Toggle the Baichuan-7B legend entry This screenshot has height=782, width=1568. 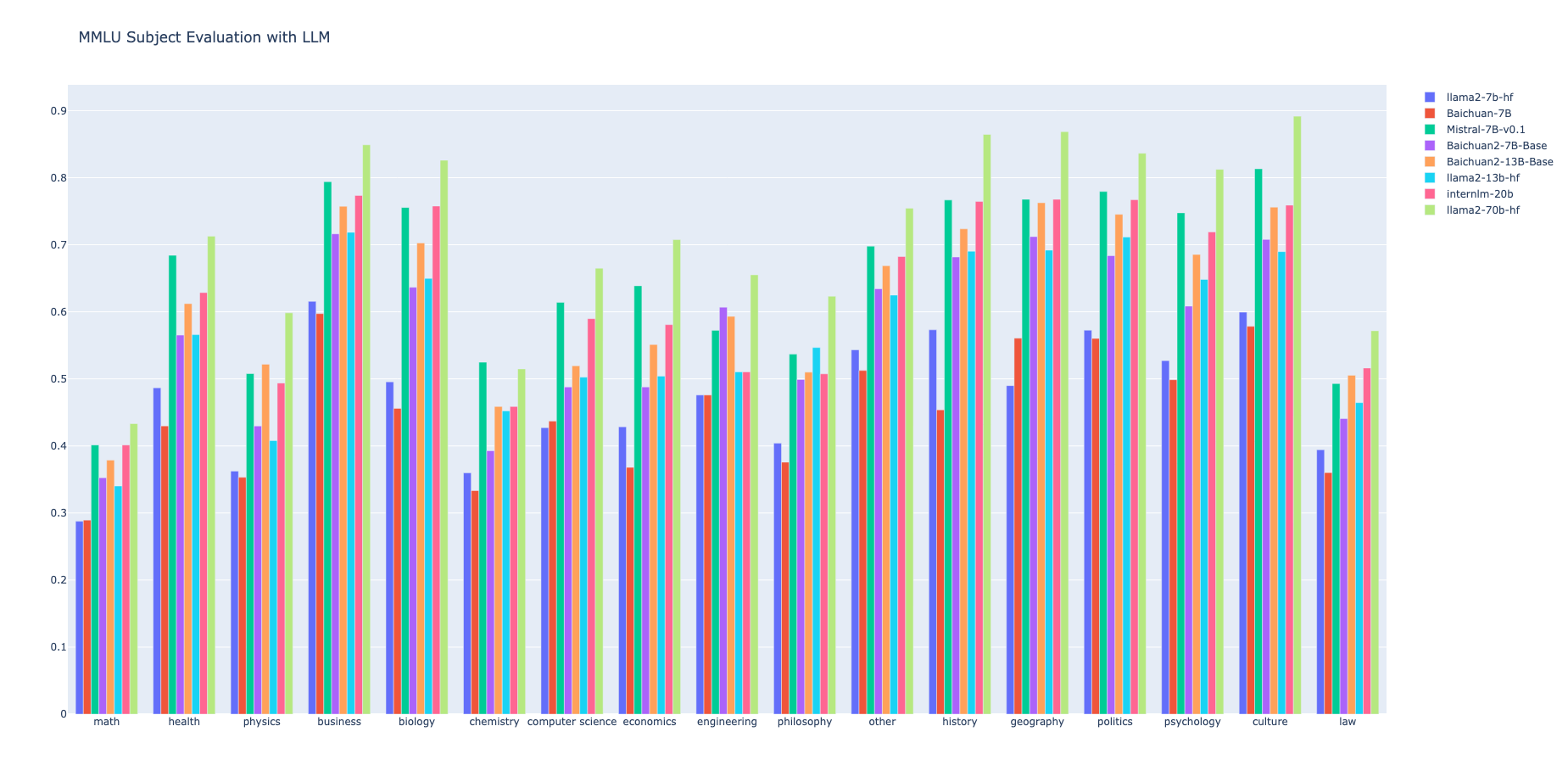point(1479,114)
